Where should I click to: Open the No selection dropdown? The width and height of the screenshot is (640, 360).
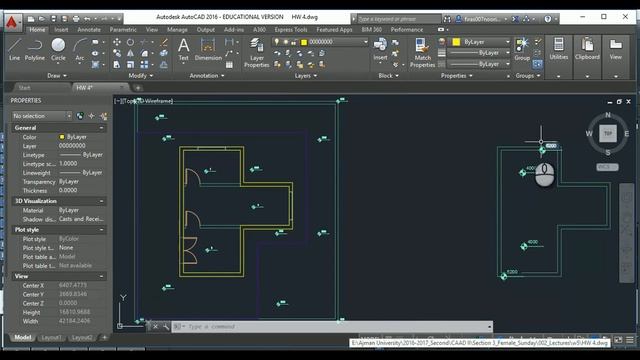pos(42,116)
